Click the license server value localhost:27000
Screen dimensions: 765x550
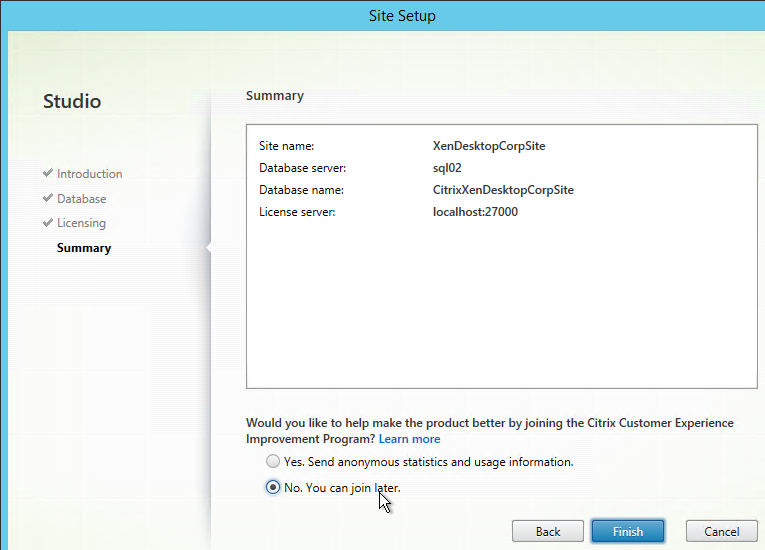(x=475, y=212)
